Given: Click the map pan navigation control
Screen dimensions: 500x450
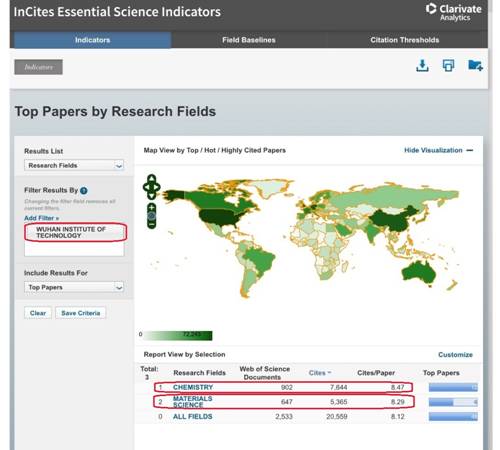Looking at the screenshot, I should coord(151,187).
